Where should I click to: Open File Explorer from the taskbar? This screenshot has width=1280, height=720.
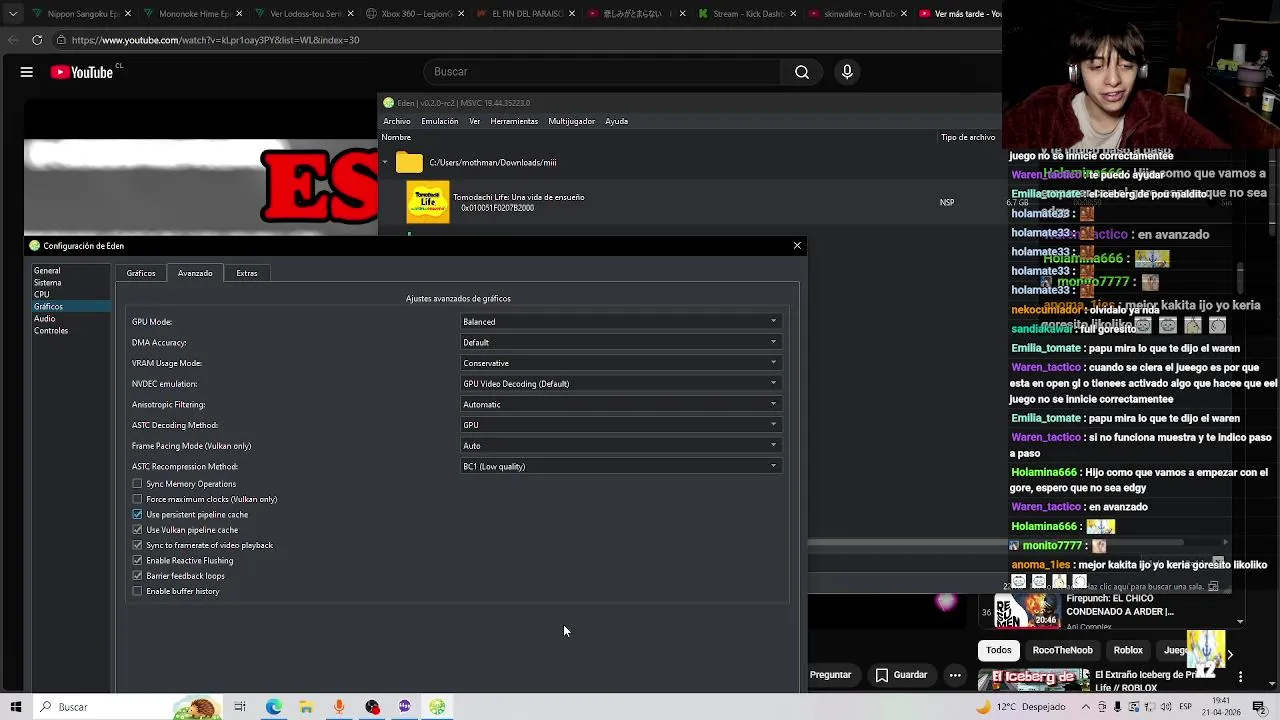306,707
